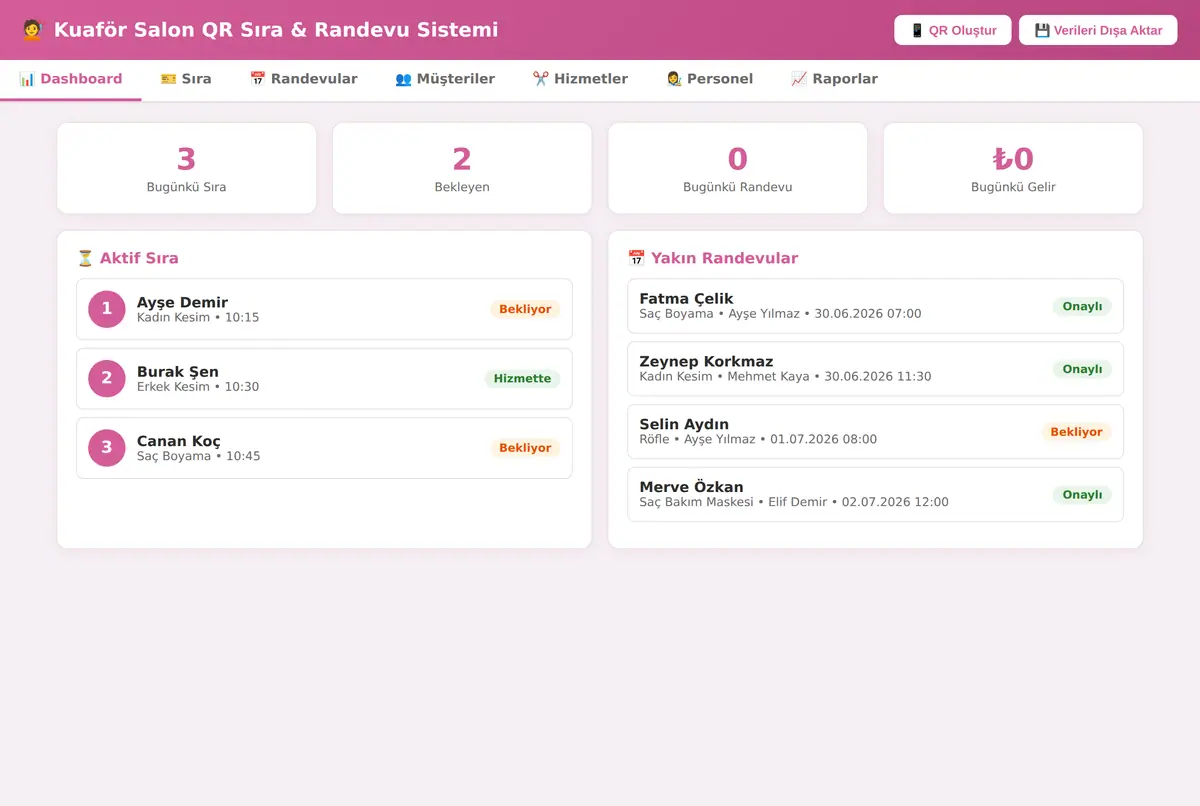Viewport: 1200px width, 806px height.
Task: Click the Aktif Sıra heading
Action: 128,258
